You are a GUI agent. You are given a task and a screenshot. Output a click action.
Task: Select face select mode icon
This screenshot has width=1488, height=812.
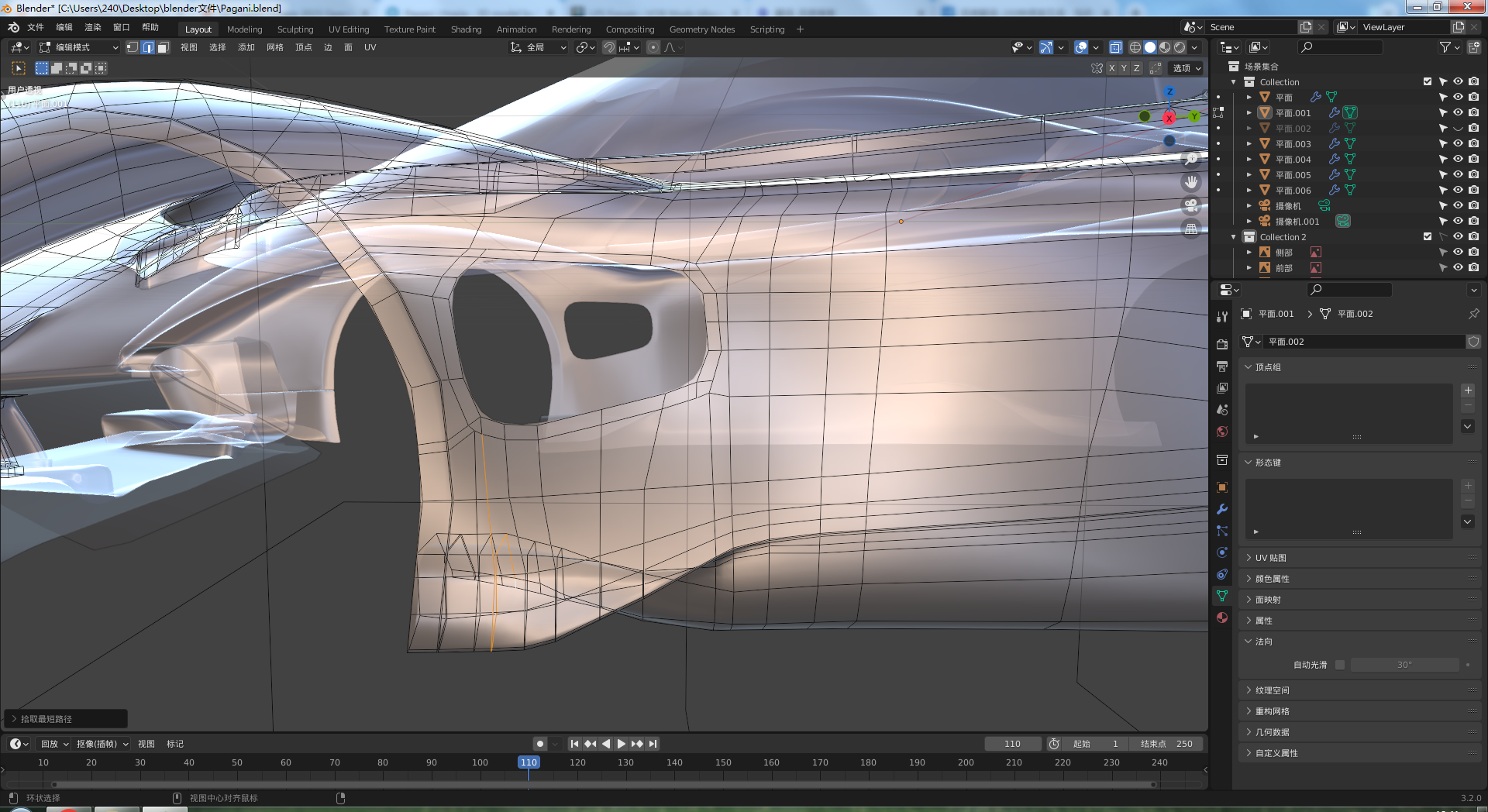(x=163, y=47)
